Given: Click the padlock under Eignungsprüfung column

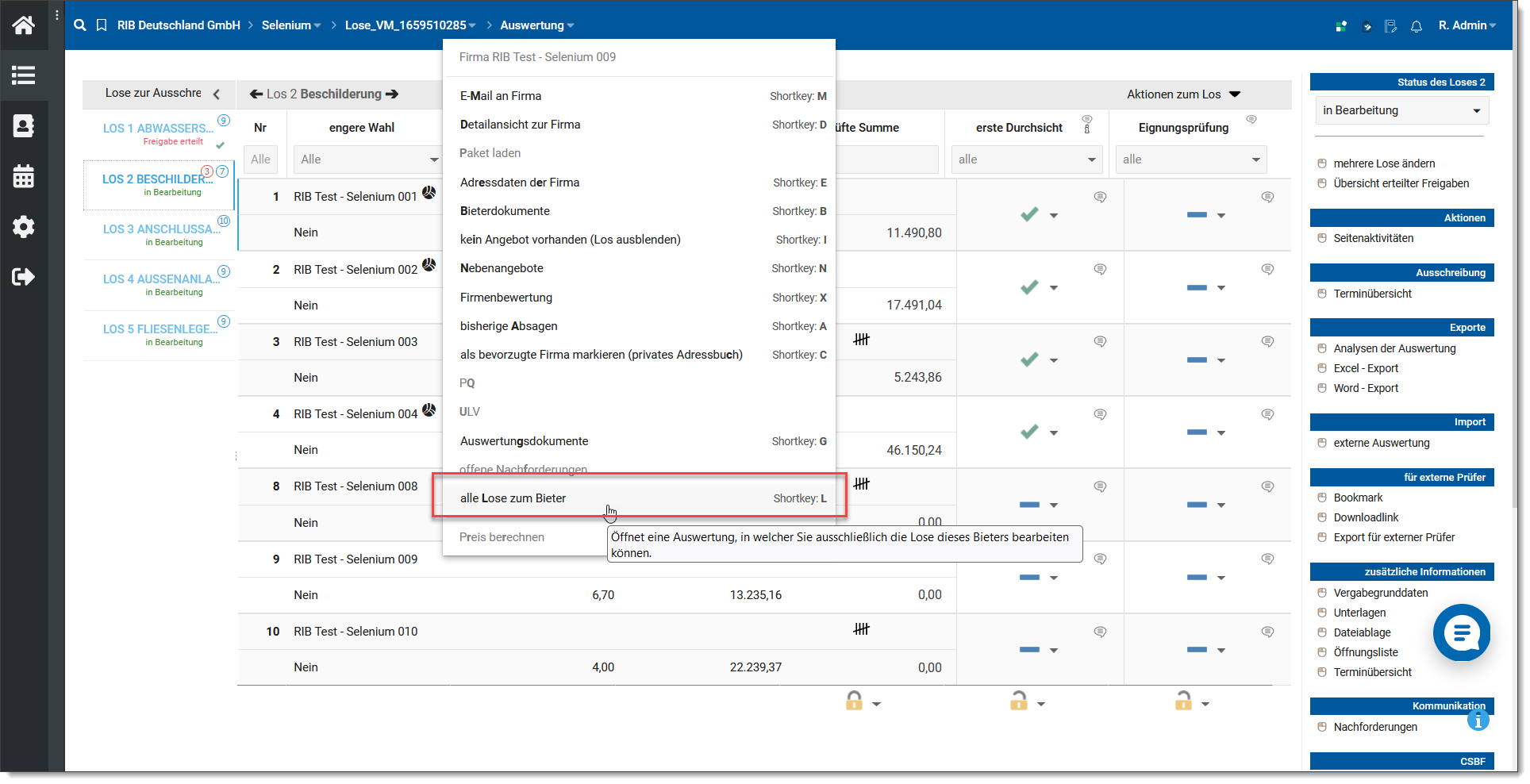Looking at the screenshot, I should tap(1183, 701).
